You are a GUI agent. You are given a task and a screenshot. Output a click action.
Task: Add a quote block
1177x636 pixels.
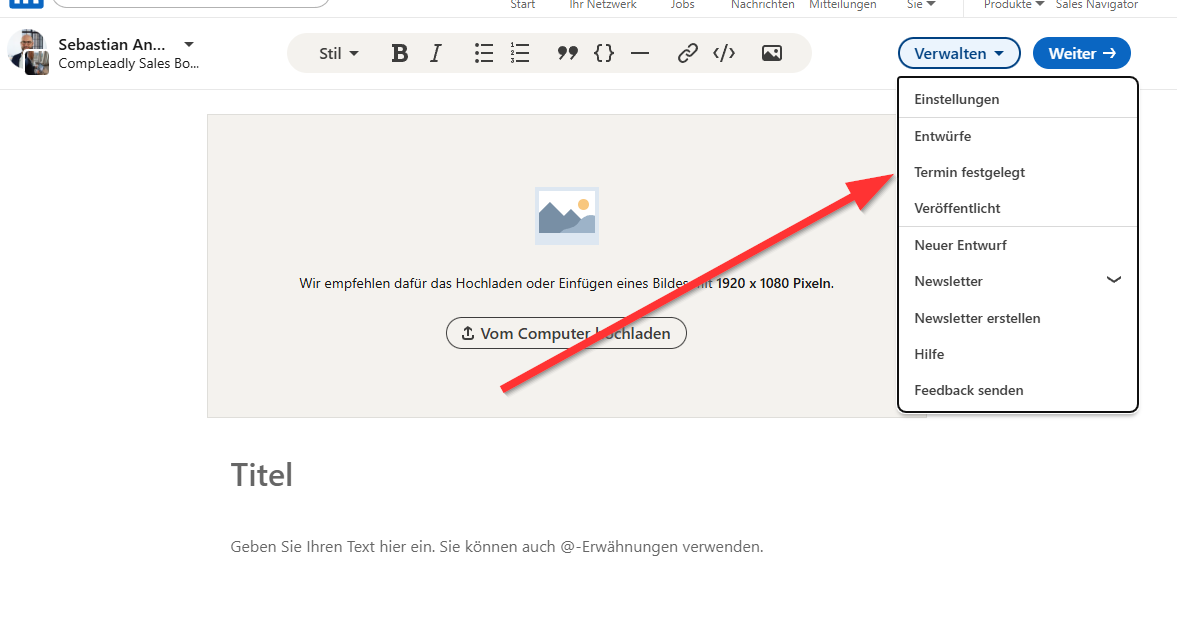[x=568, y=54]
